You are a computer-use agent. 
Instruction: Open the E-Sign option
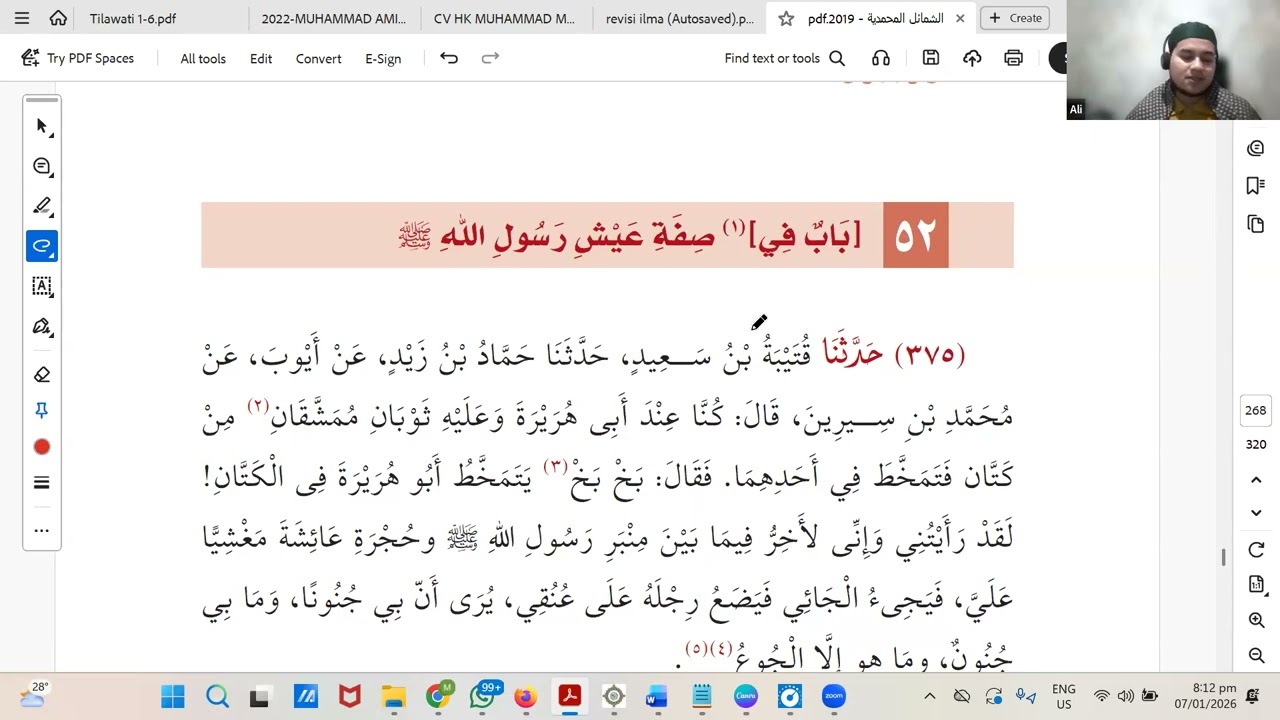[383, 58]
